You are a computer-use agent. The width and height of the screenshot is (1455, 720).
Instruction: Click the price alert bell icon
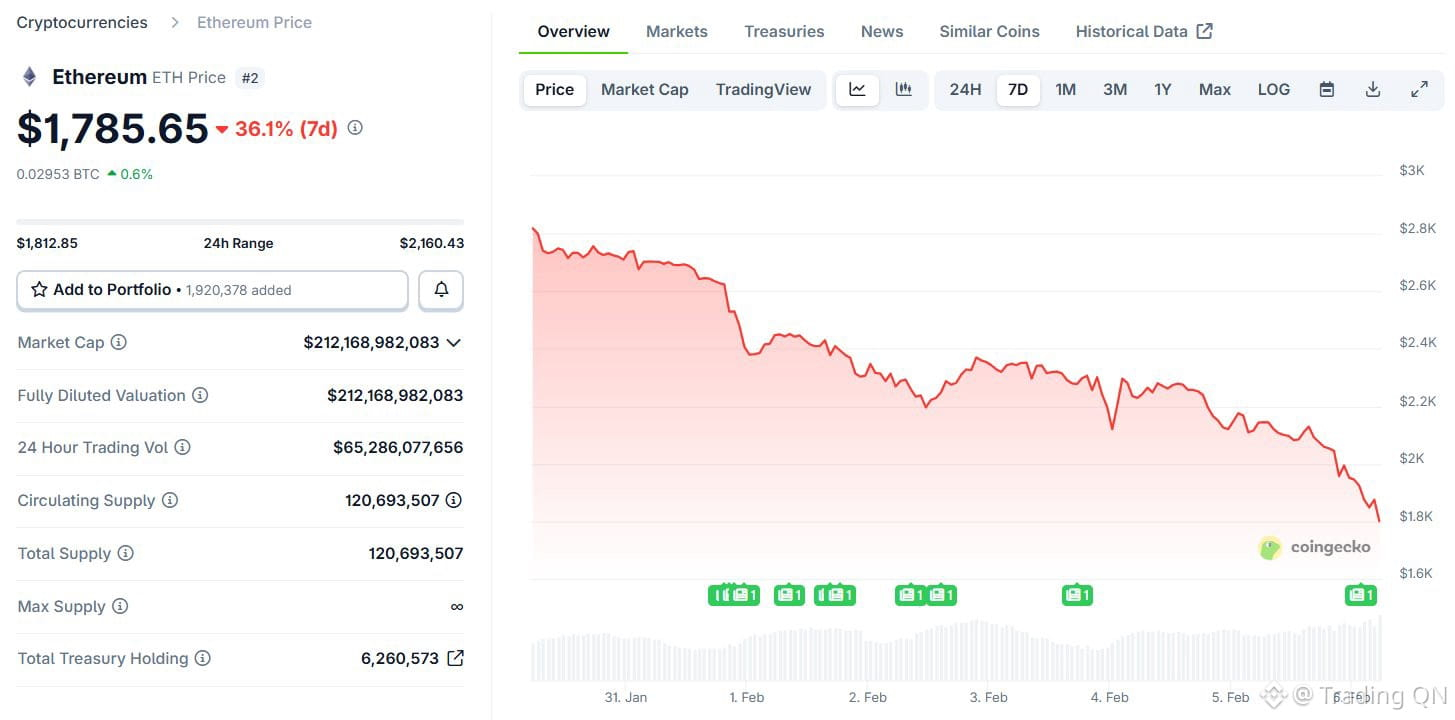tap(441, 290)
